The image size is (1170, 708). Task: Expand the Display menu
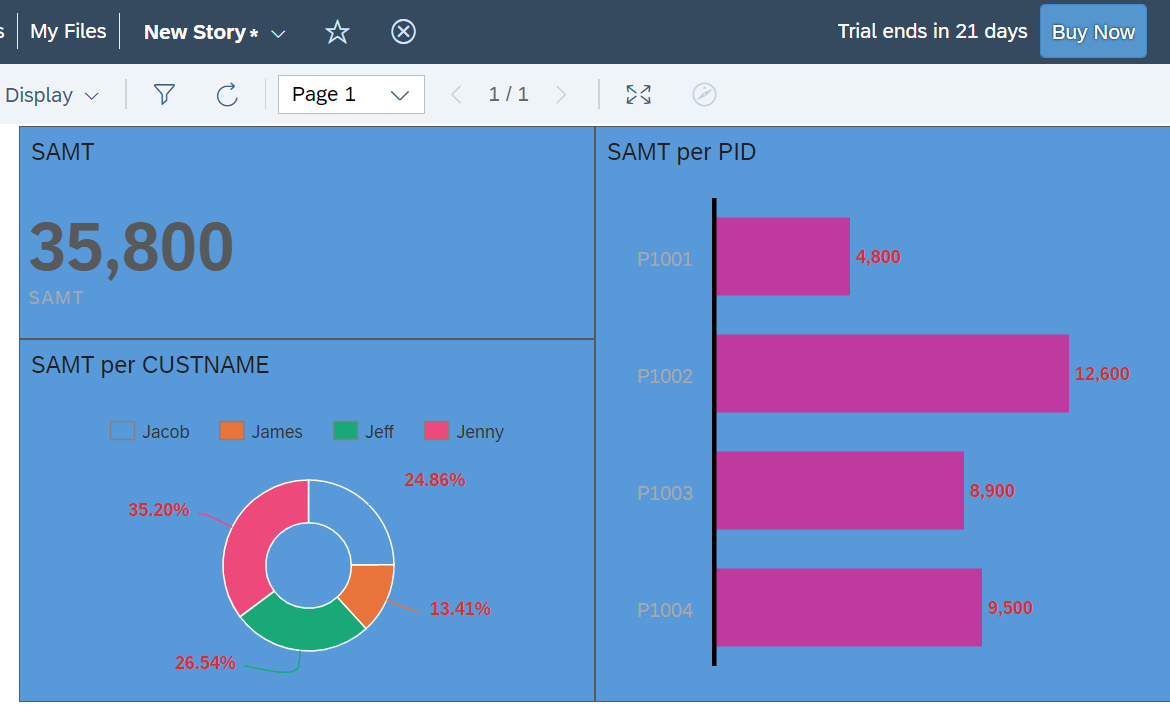coord(51,95)
